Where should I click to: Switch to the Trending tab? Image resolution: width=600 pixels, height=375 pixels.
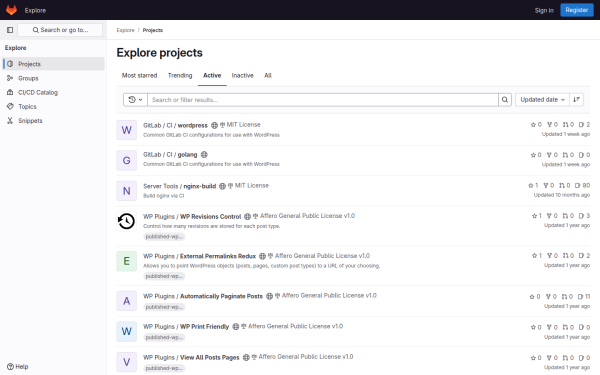(180, 75)
